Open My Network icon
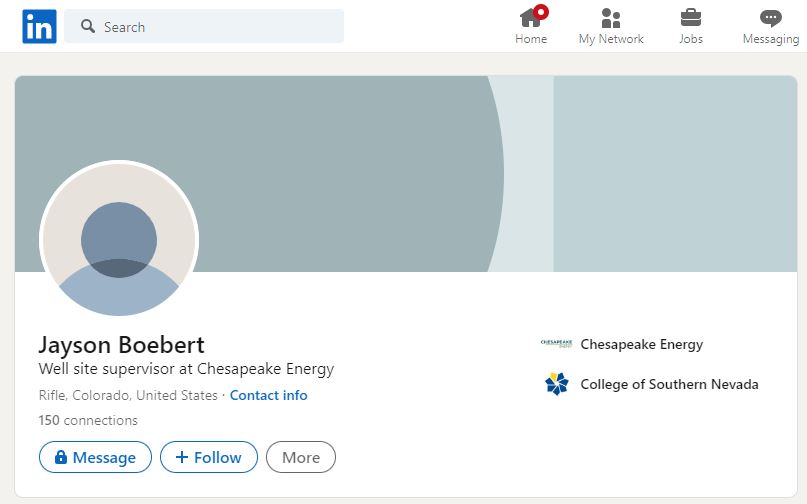Viewport: 807px width, 504px height. tap(611, 18)
